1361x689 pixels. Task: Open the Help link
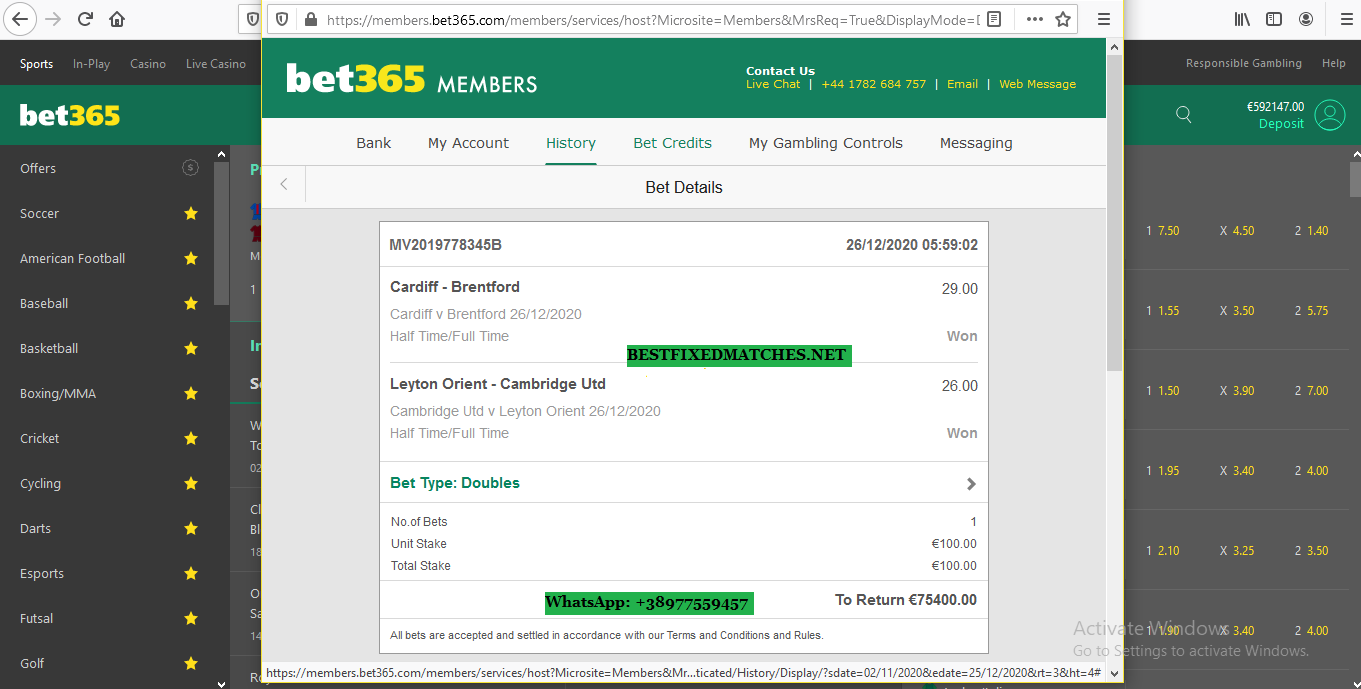tap(1334, 63)
